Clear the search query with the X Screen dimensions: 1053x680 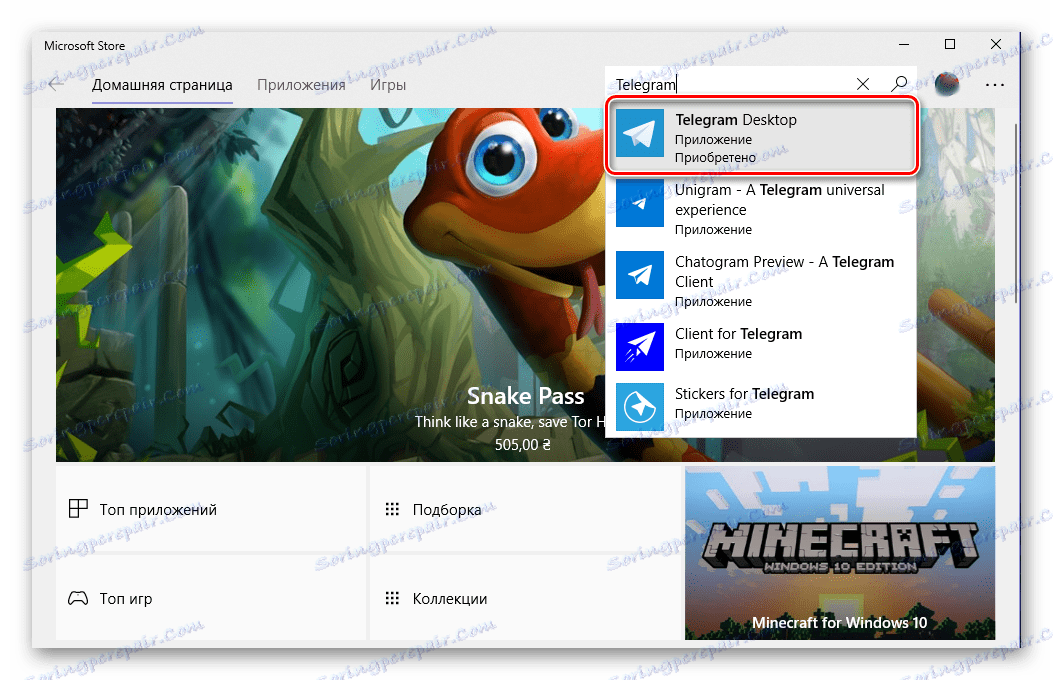(x=862, y=84)
